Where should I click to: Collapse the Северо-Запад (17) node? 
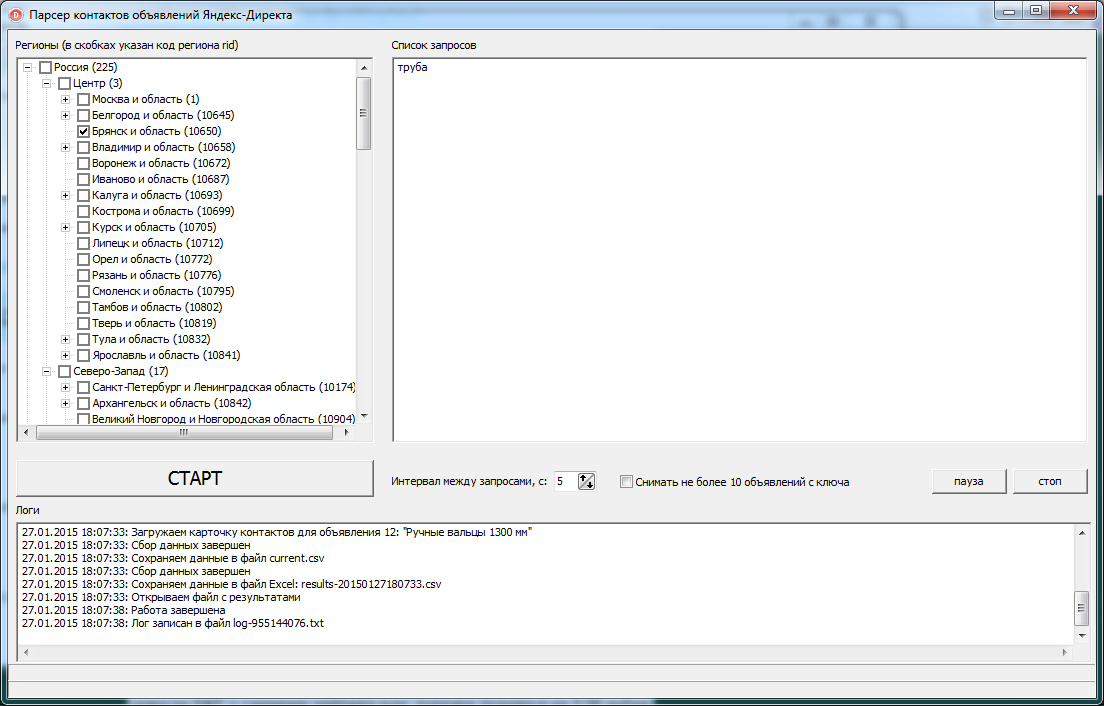(x=46, y=372)
